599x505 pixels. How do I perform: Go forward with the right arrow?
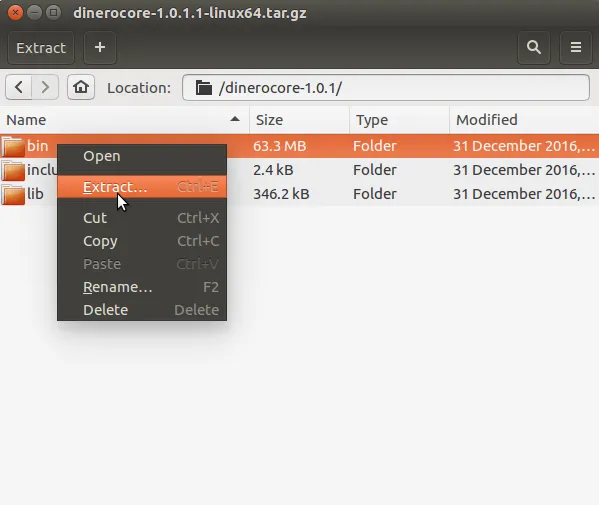click(45, 87)
